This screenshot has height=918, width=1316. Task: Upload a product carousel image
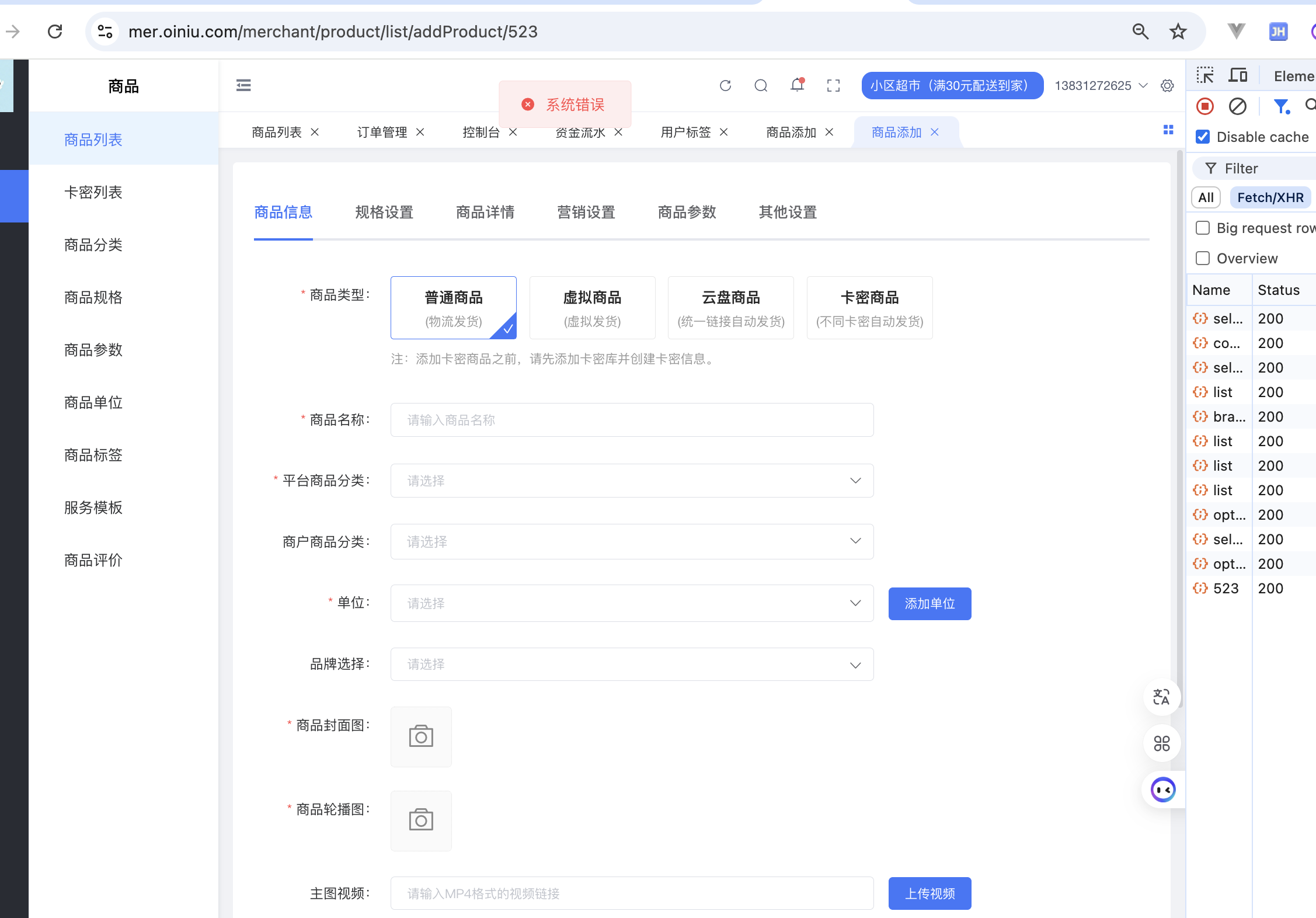(x=421, y=820)
